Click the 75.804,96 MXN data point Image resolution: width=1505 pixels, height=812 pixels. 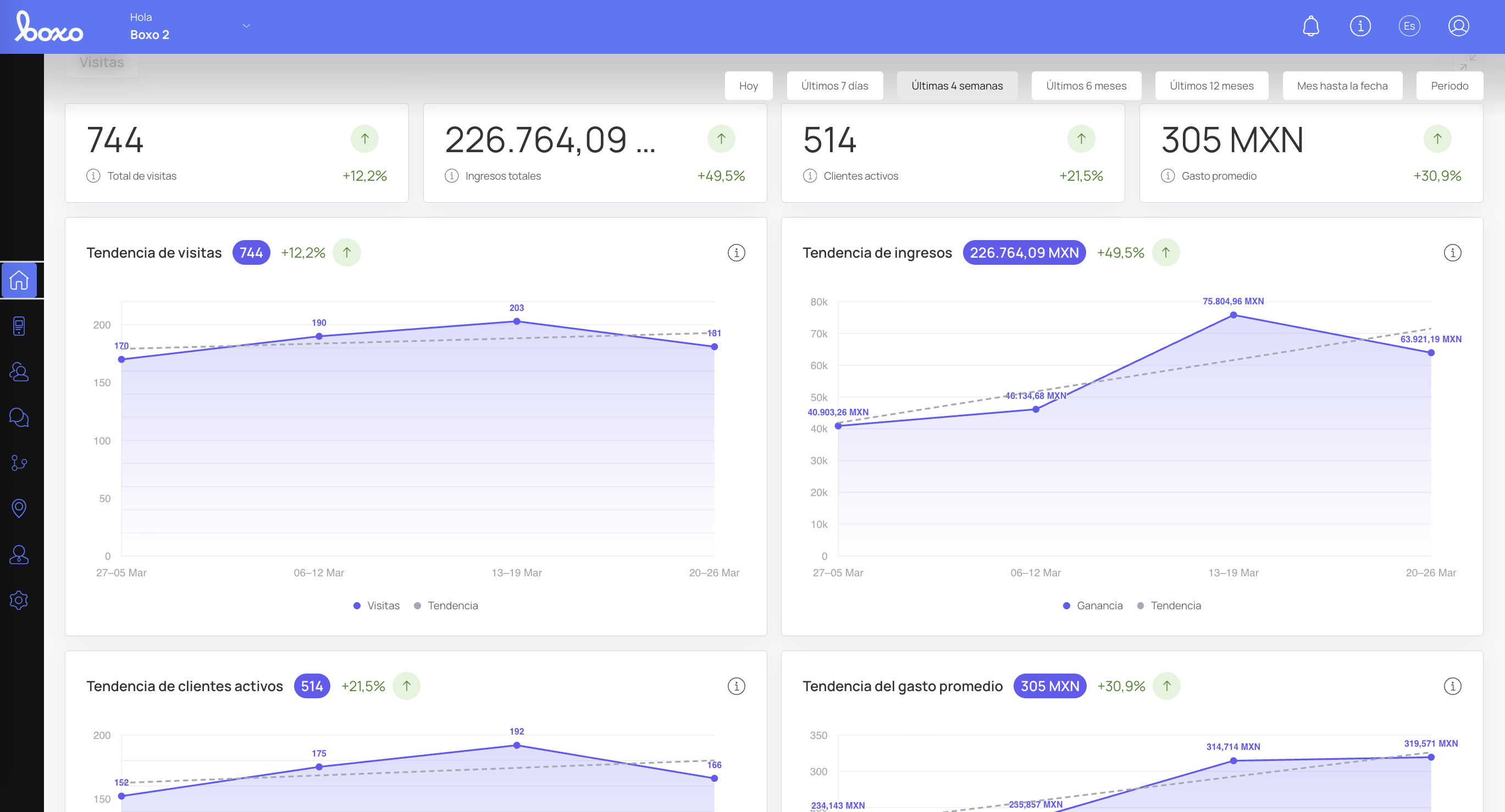point(1233,315)
